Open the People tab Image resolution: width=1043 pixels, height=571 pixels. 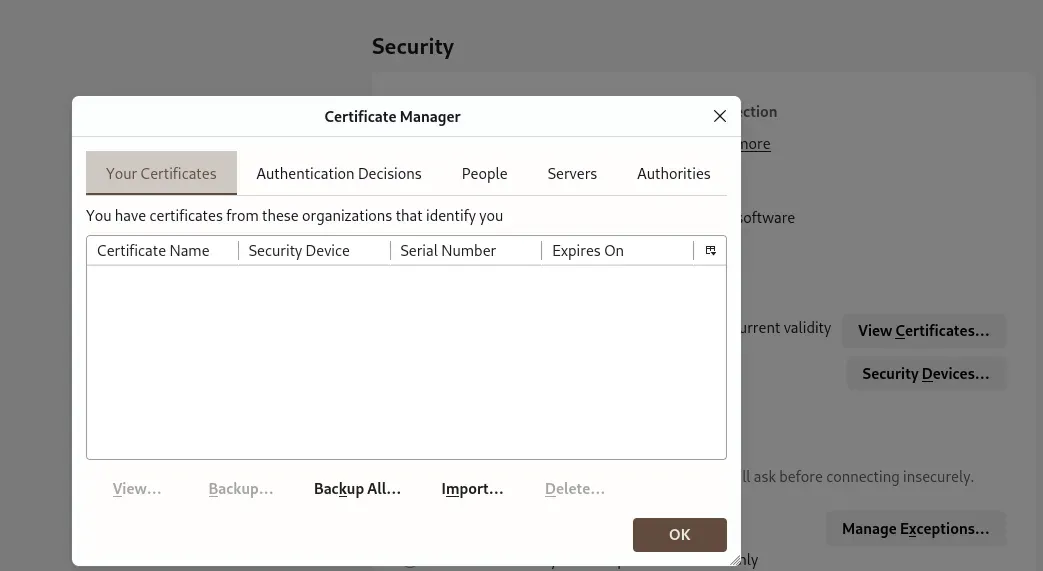(484, 173)
